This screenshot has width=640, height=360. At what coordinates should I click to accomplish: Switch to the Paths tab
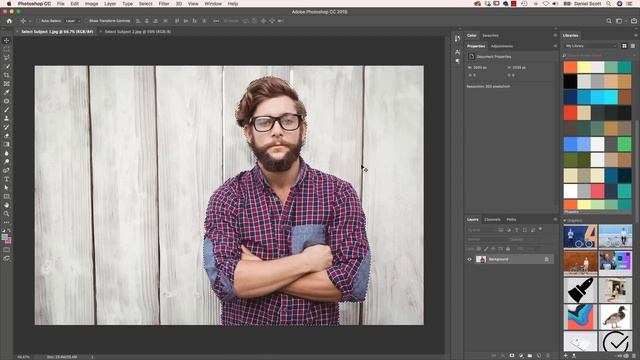(x=511, y=220)
